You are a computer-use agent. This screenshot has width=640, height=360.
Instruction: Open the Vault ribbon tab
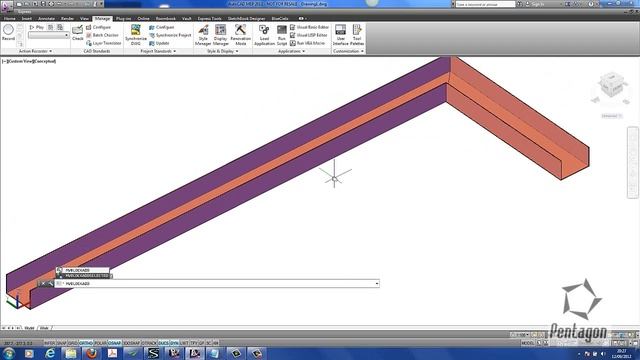click(x=187, y=18)
